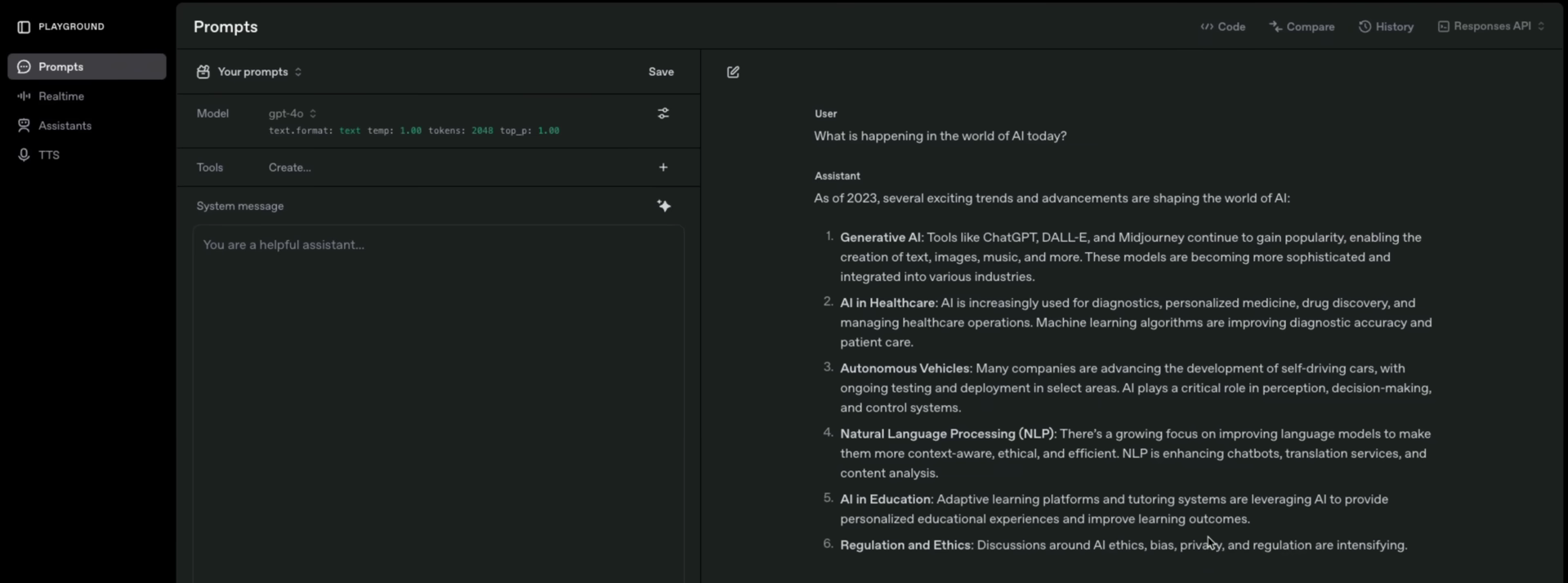Click the Prompts chat bubble icon
Image resolution: width=1568 pixels, height=583 pixels.
click(x=24, y=67)
